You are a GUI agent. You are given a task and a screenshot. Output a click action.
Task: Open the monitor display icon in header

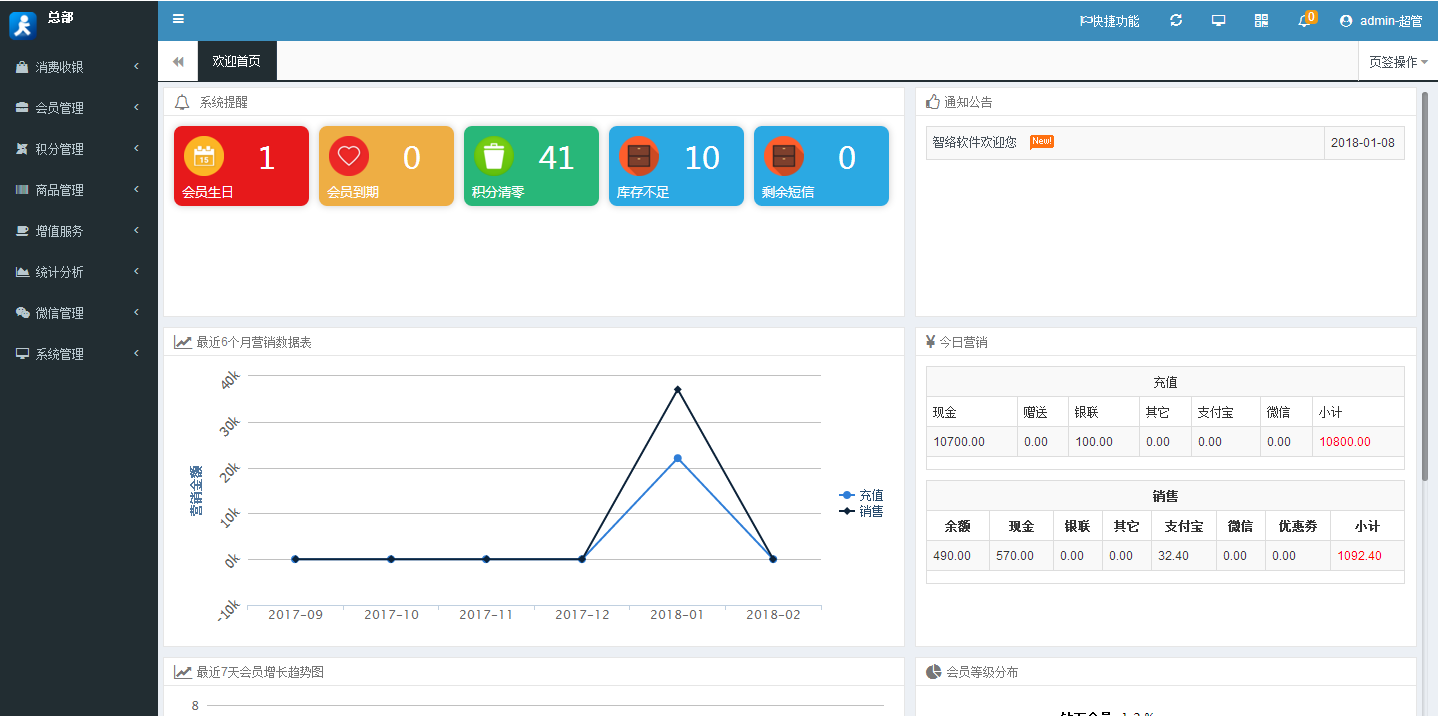(x=1218, y=20)
